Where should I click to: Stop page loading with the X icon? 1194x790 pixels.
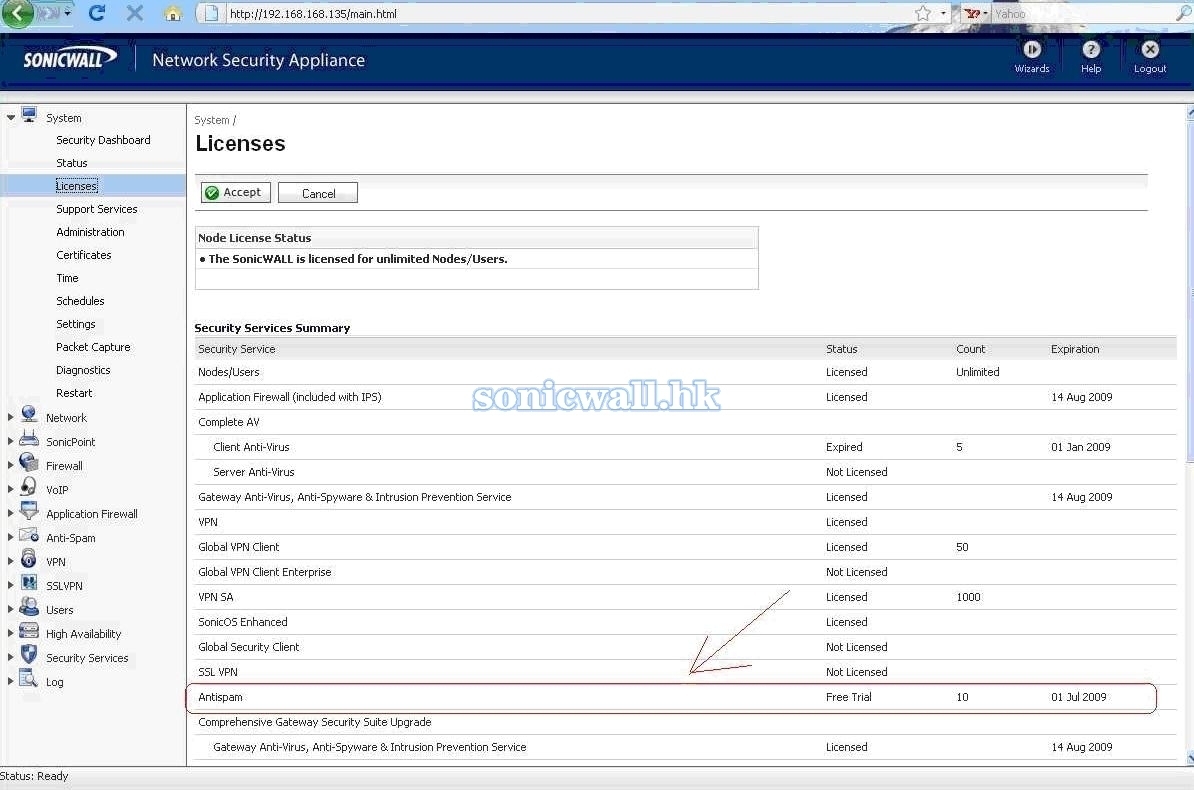(135, 13)
